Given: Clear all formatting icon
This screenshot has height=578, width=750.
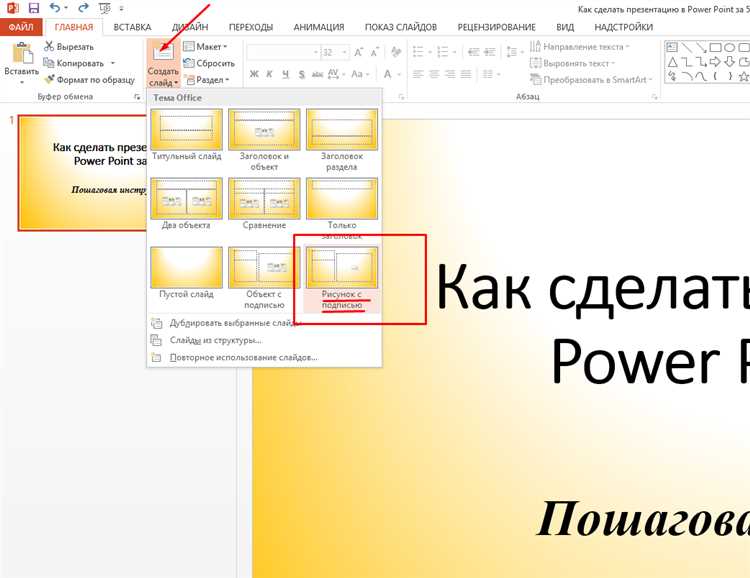Looking at the screenshot, I should [x=396, y=52].
